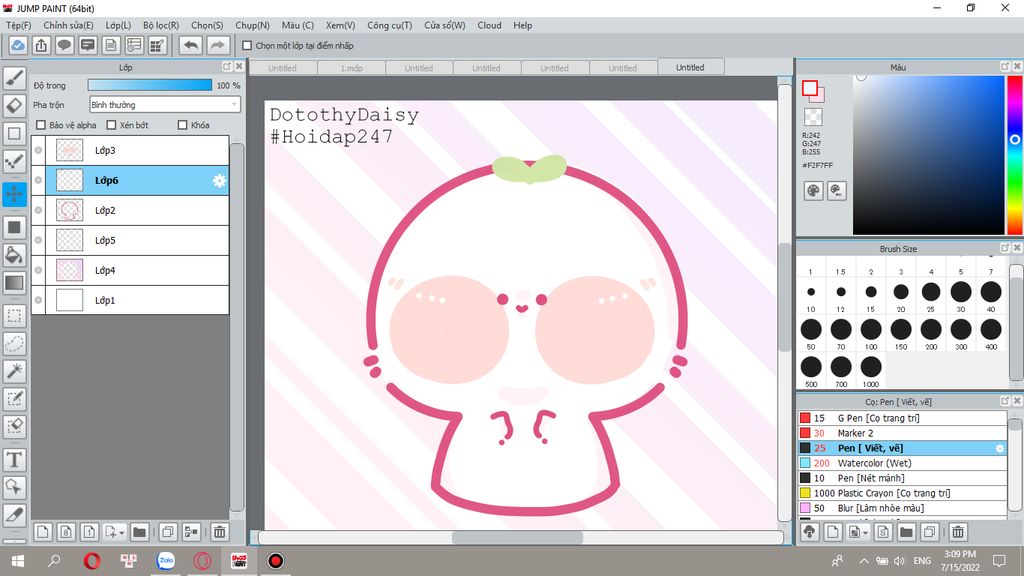The height and width of the screenshot is (576, 1024).
Task: Click the duplicate layer icon
Action: pos(167,532)
